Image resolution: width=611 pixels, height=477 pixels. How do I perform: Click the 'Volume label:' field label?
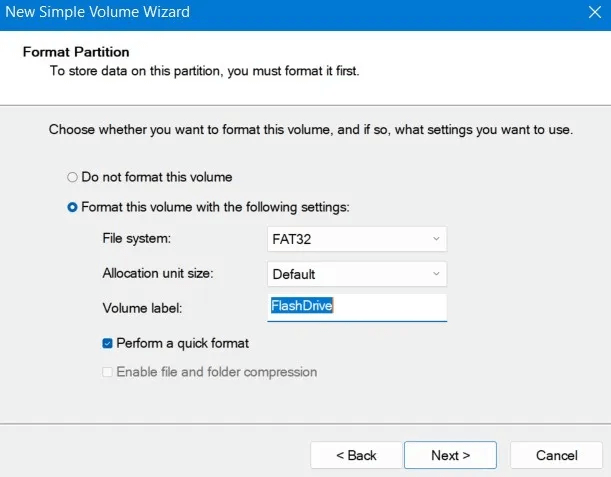[x=142, y=308]
